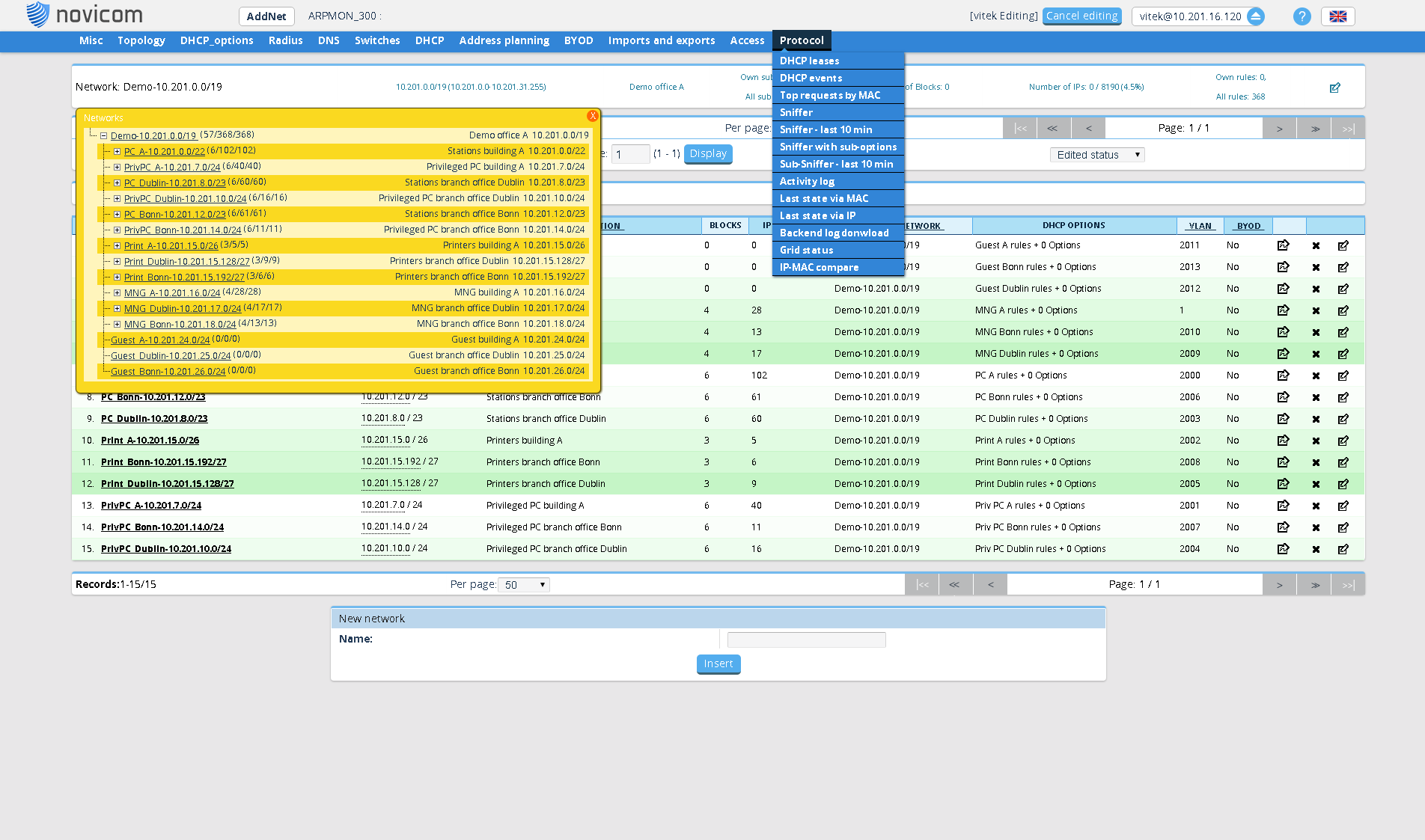Image resolution: width=1425 pixels, height=840 pixels.
Task: Delete the PrivPC A-10.201.7.0/24 row
Action: point(1316,506)
